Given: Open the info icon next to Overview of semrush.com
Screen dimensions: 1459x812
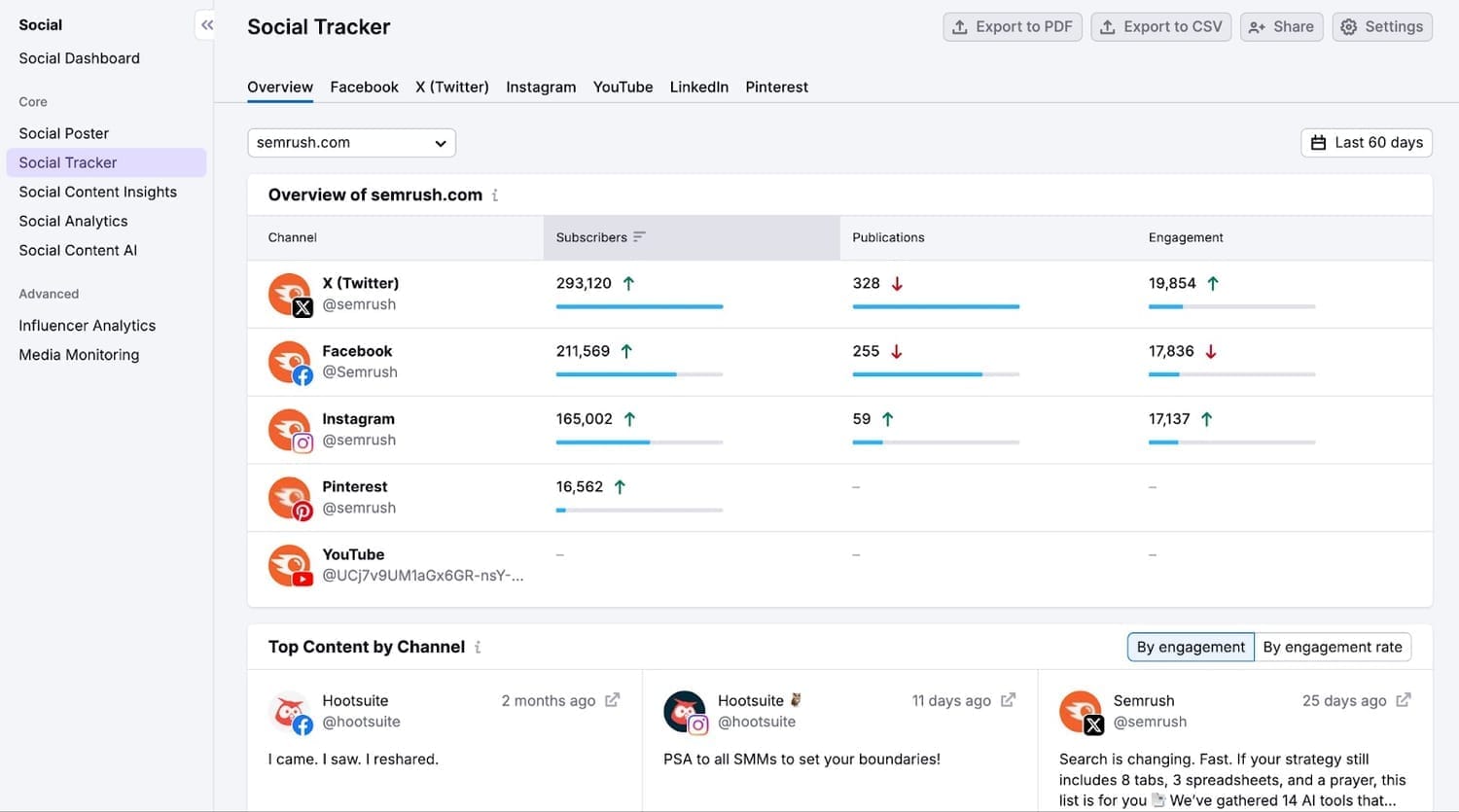Looking at the screenshot, I should (495, 194).
